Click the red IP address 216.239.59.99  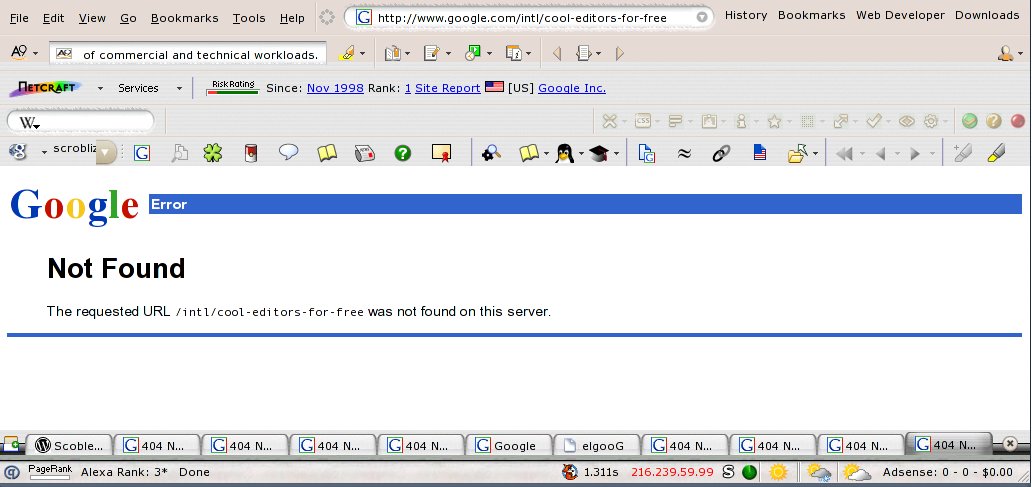click(672, 472)
